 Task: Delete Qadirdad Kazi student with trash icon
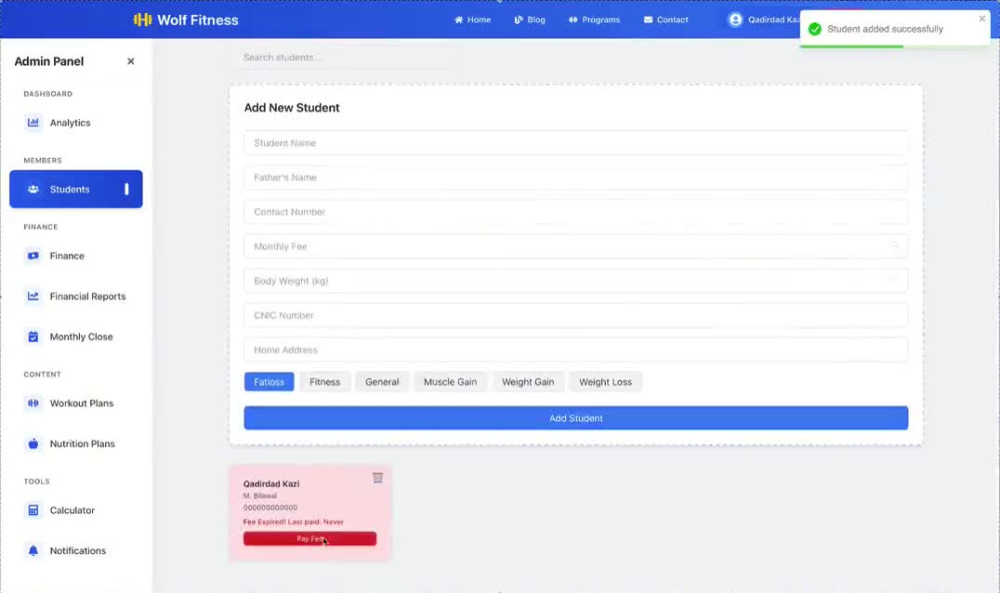tap(378, 478)
